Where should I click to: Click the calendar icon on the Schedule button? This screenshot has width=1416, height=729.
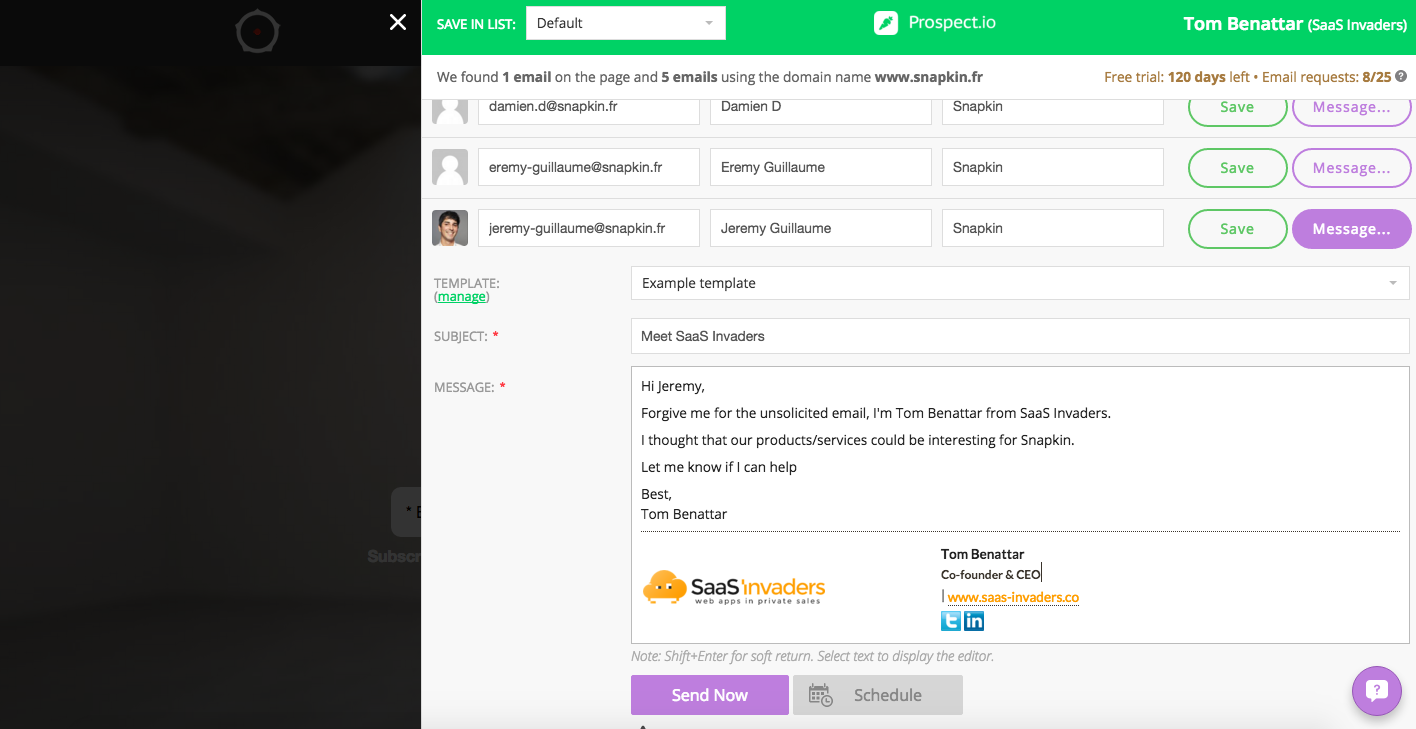point(820,695)
